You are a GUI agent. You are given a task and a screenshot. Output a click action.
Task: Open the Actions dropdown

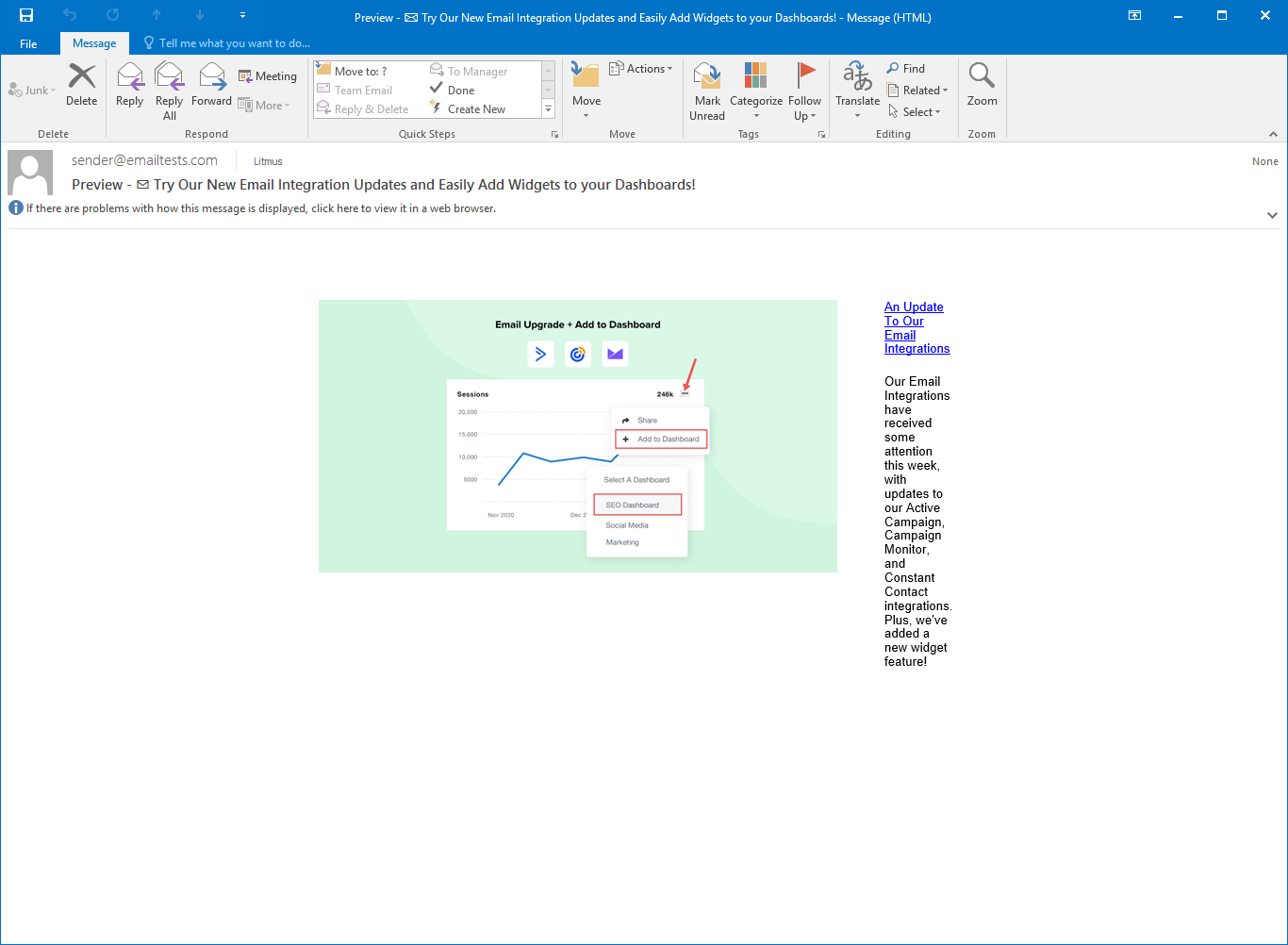(641, 68)
